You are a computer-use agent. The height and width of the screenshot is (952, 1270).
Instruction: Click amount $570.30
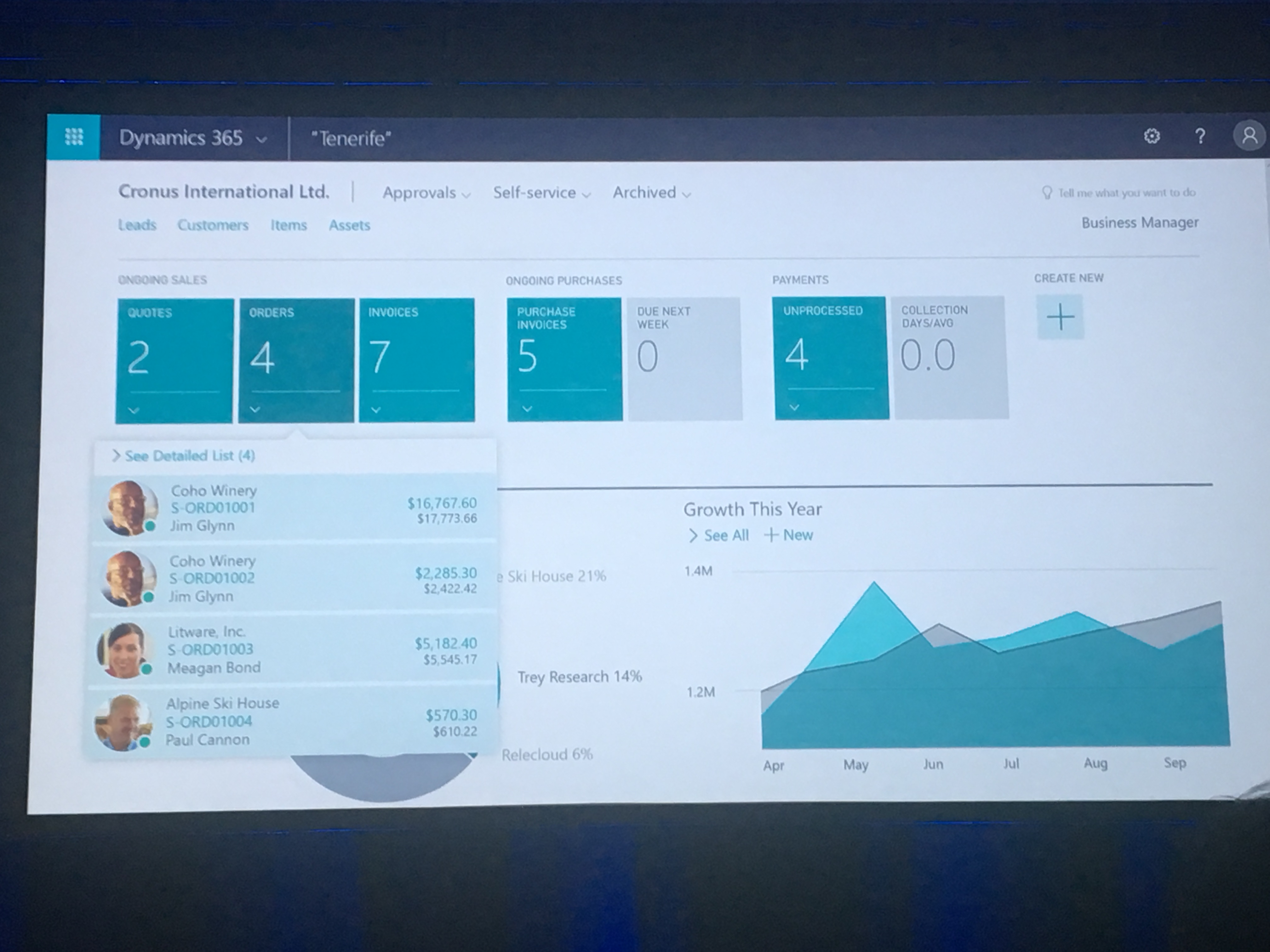(451, 715)
